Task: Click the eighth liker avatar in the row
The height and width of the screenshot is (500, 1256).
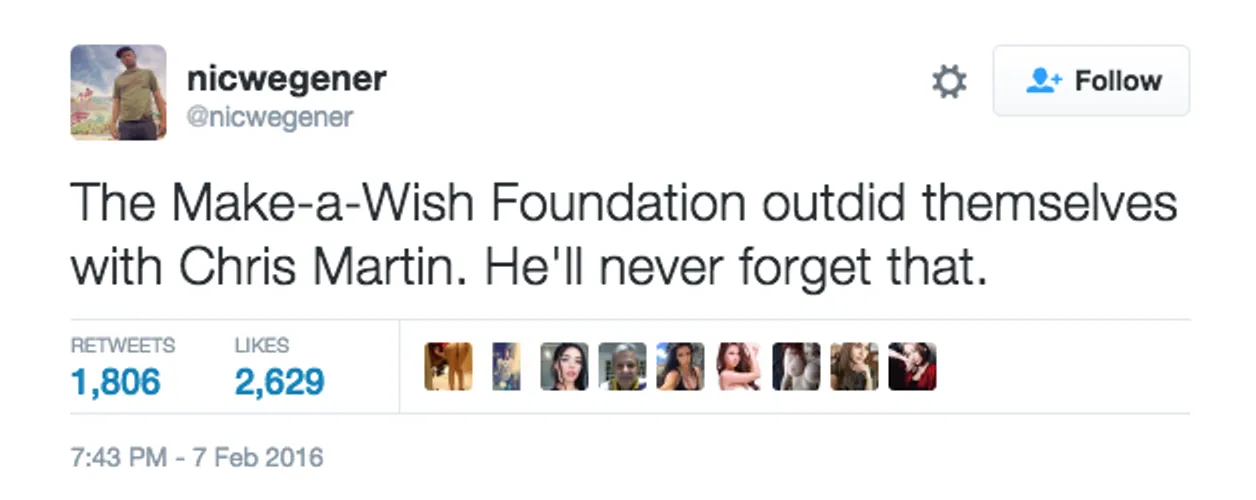Action: click(854, 366)
